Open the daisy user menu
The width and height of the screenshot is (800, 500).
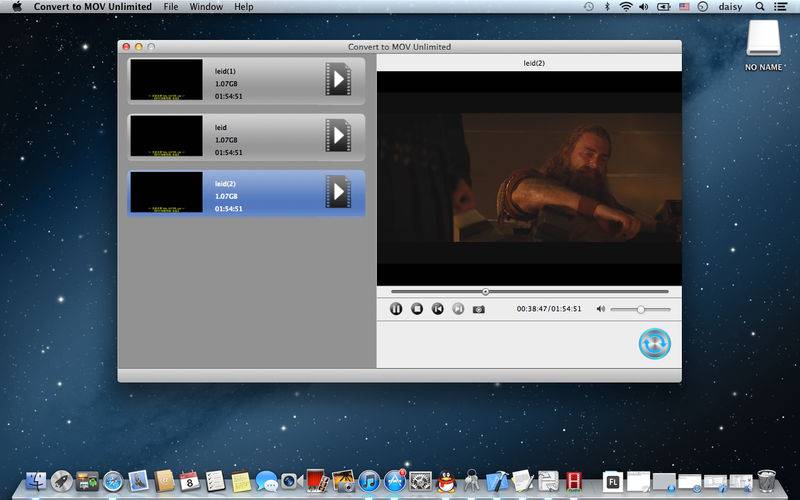730,7
